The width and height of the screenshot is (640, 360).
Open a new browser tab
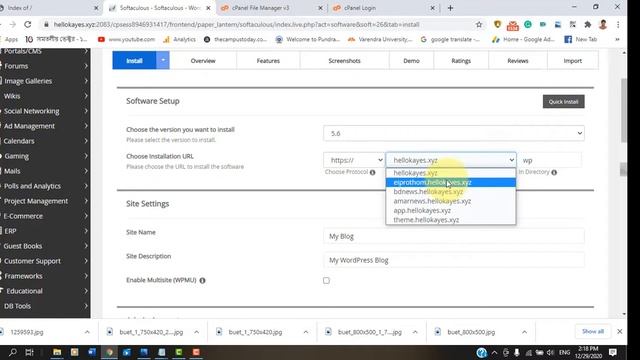[x=450, y=8]
